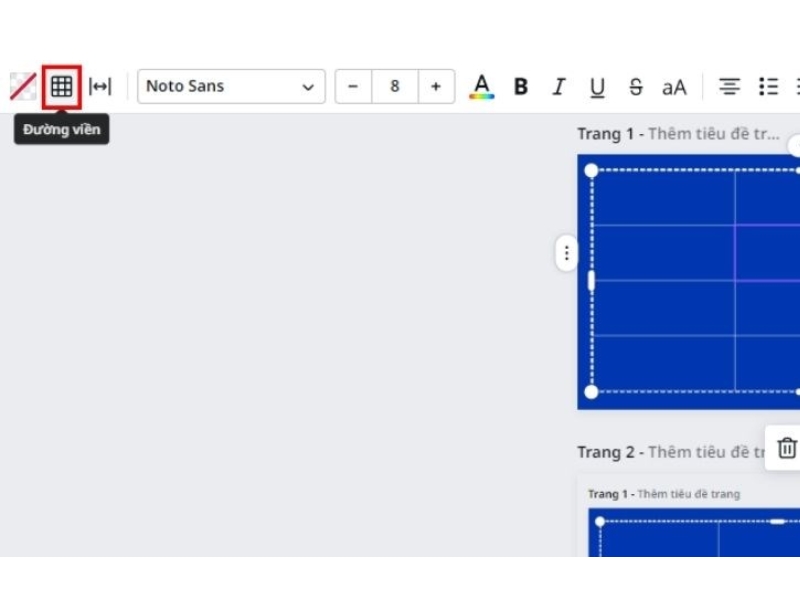Toggle bold text formatting

click(520, 86)
